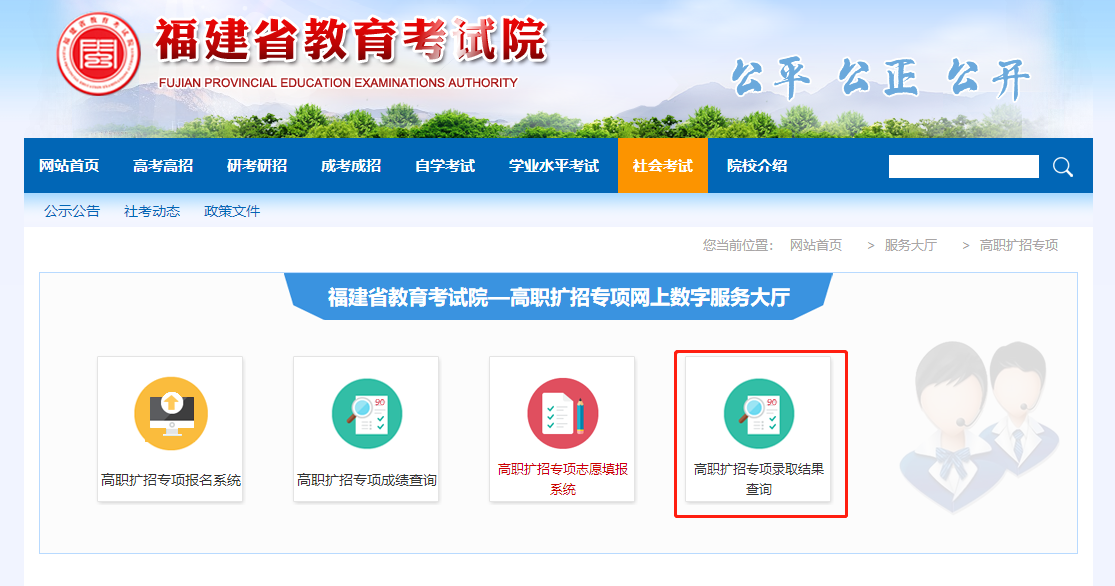Open the 成考成招 navigation item
Image resolution: width=1115 pixels, height=586 pixels.
pos(351,166)
